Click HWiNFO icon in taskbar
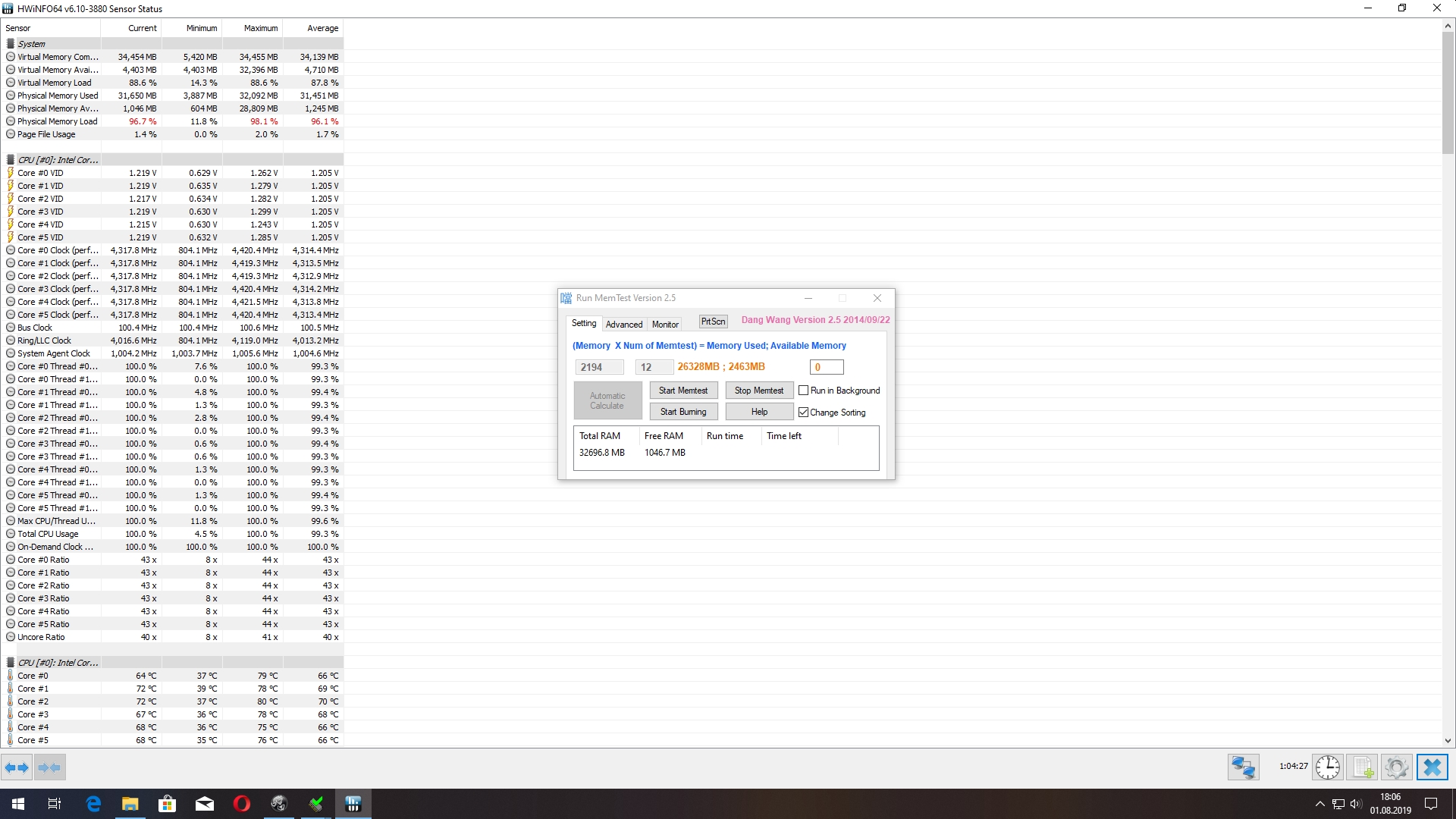 click(x=353, y=804)
